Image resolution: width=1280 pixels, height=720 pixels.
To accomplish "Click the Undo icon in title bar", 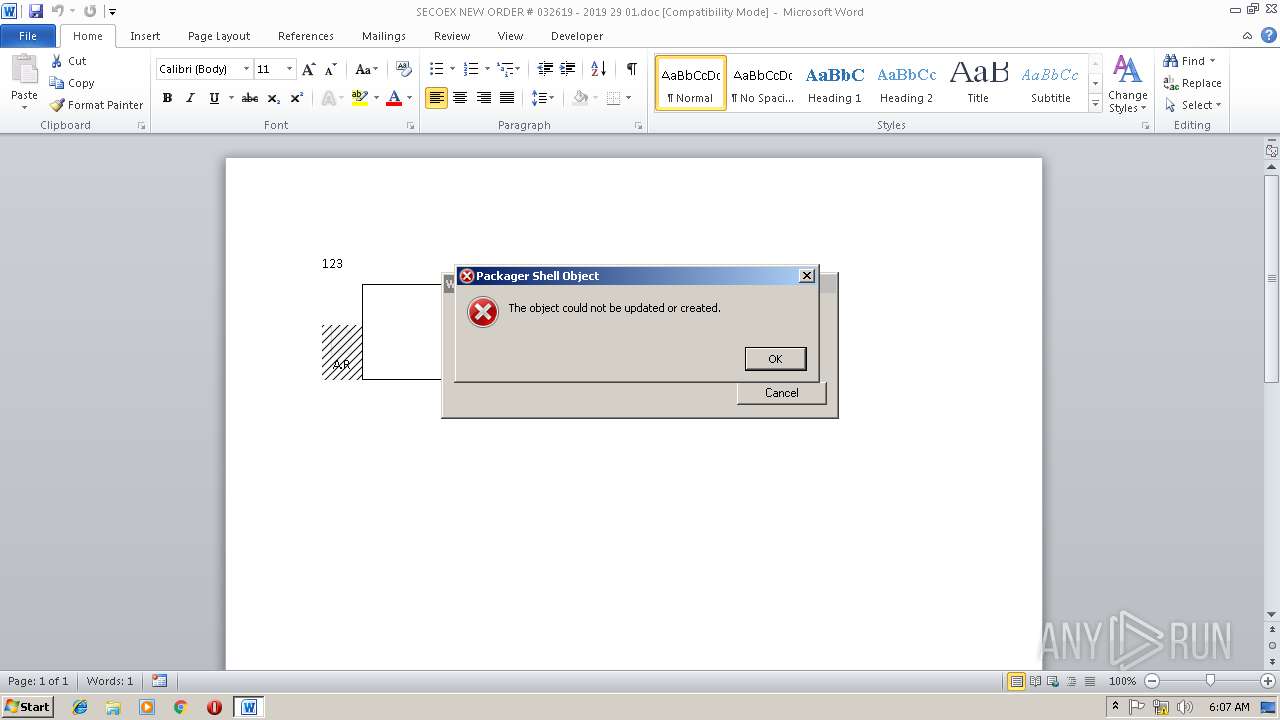I will coord(57,11).
